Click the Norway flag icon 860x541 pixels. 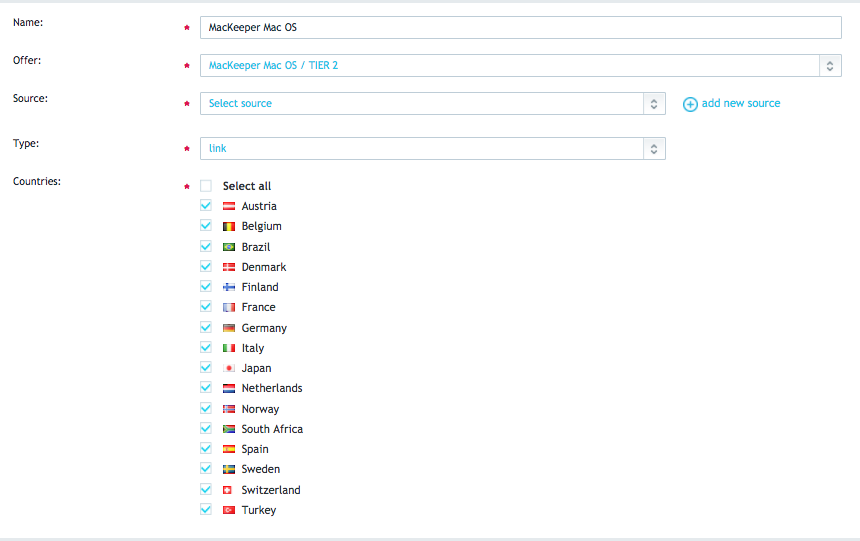tap(229, 409)
